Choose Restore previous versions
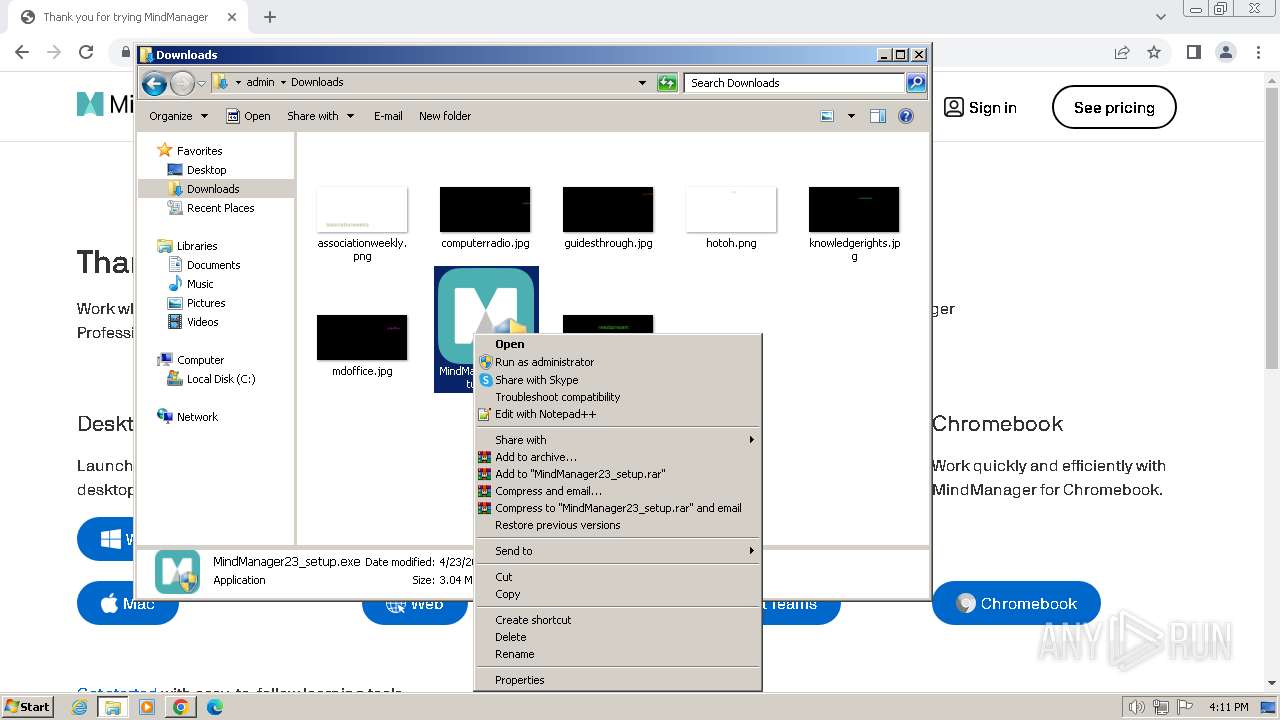The image size is (1280, 720). click(617, 525)
